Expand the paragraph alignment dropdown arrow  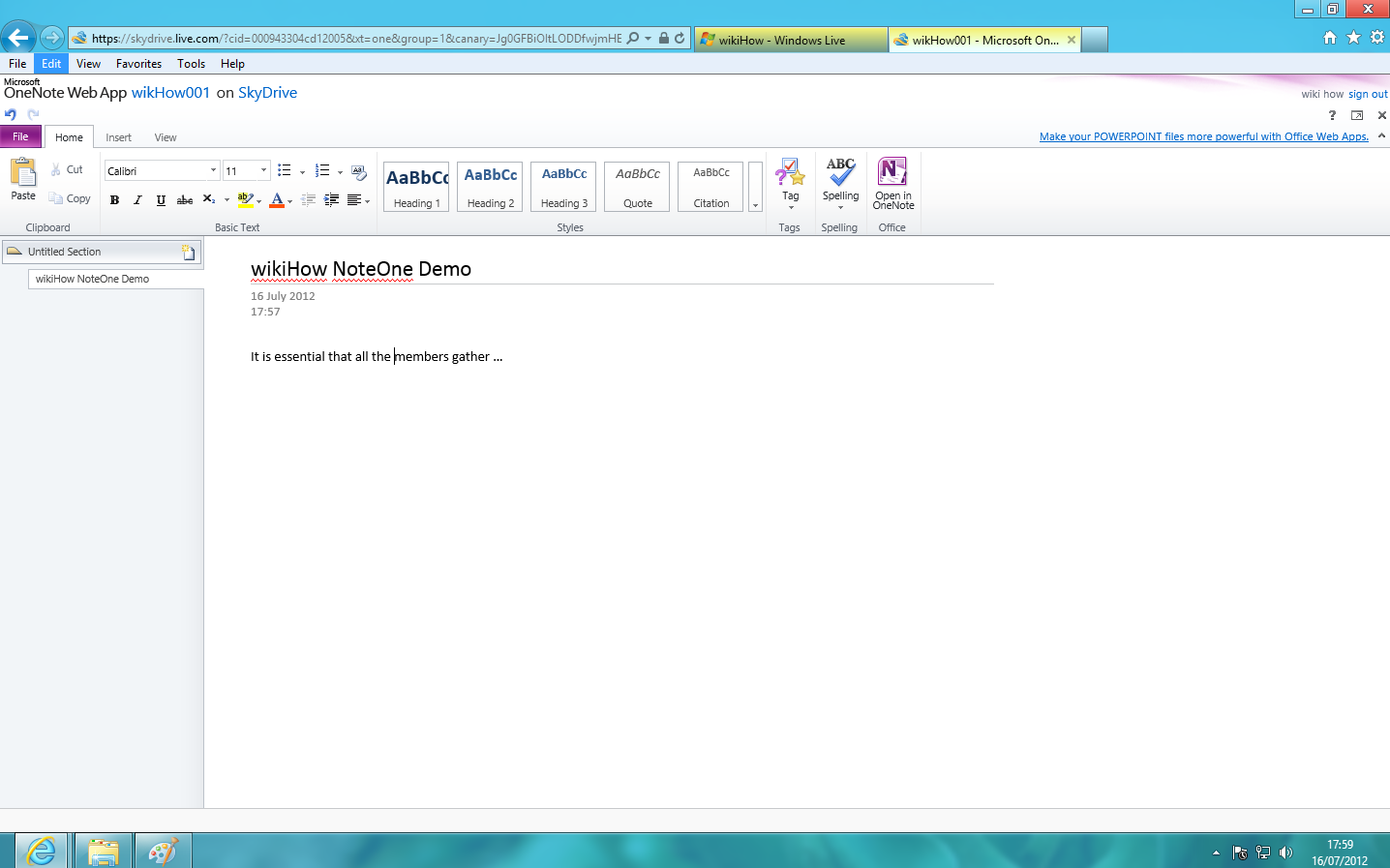pos(367,201)
